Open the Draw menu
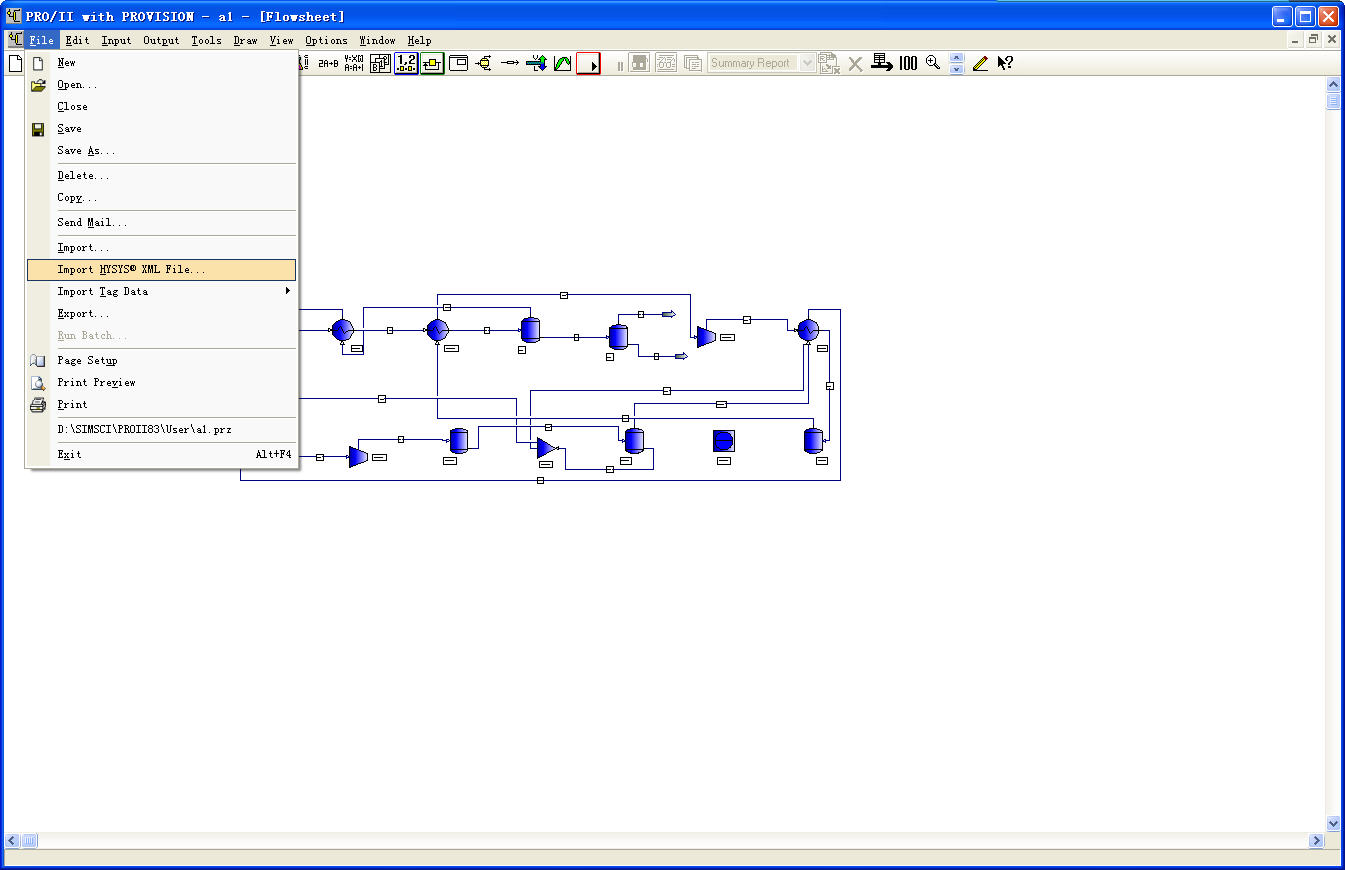Image resolution: width=1345 pixels, height=870 pixels. coord(245,41)
